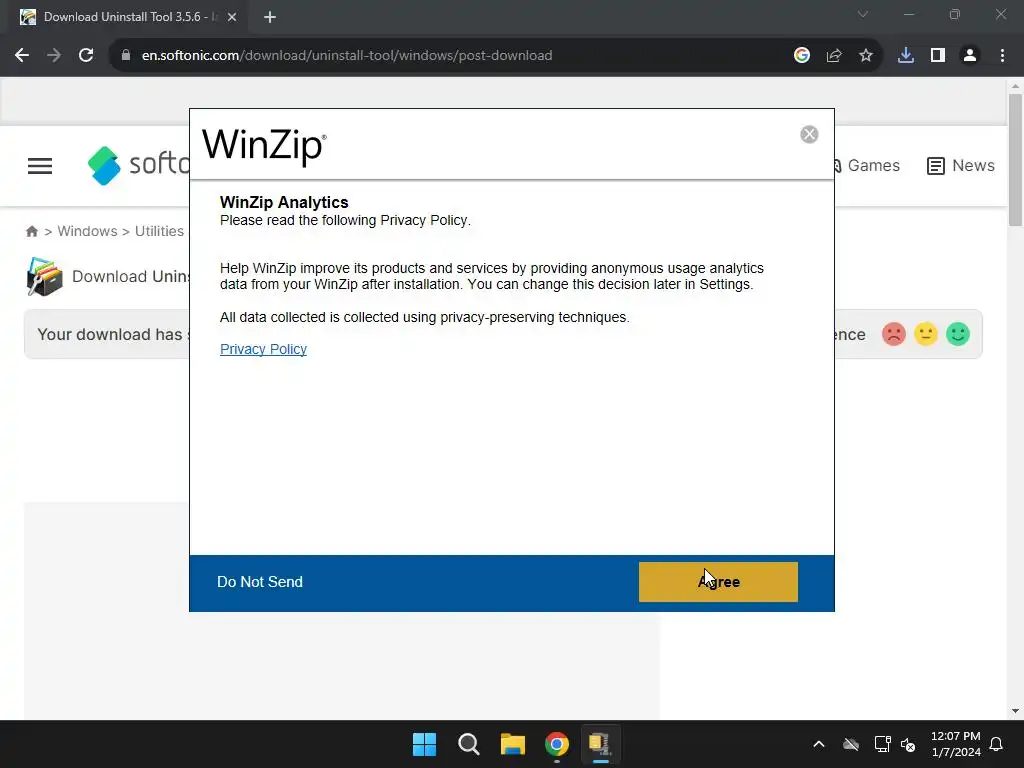Image resolution: width=1024 pixels, height=768 pixels.
Task: Open the clock showing 12:07 PM
Action: 956,744
